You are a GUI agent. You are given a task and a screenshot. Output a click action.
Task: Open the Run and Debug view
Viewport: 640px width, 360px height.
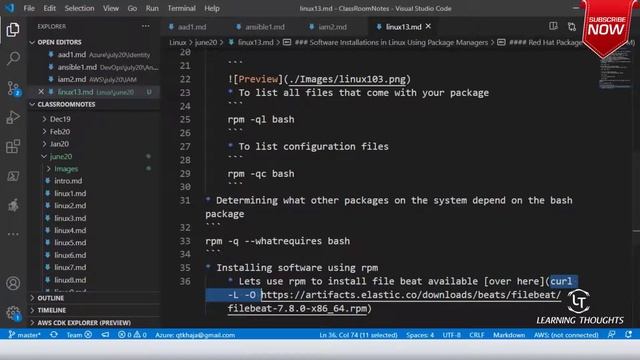click(13, 118)
